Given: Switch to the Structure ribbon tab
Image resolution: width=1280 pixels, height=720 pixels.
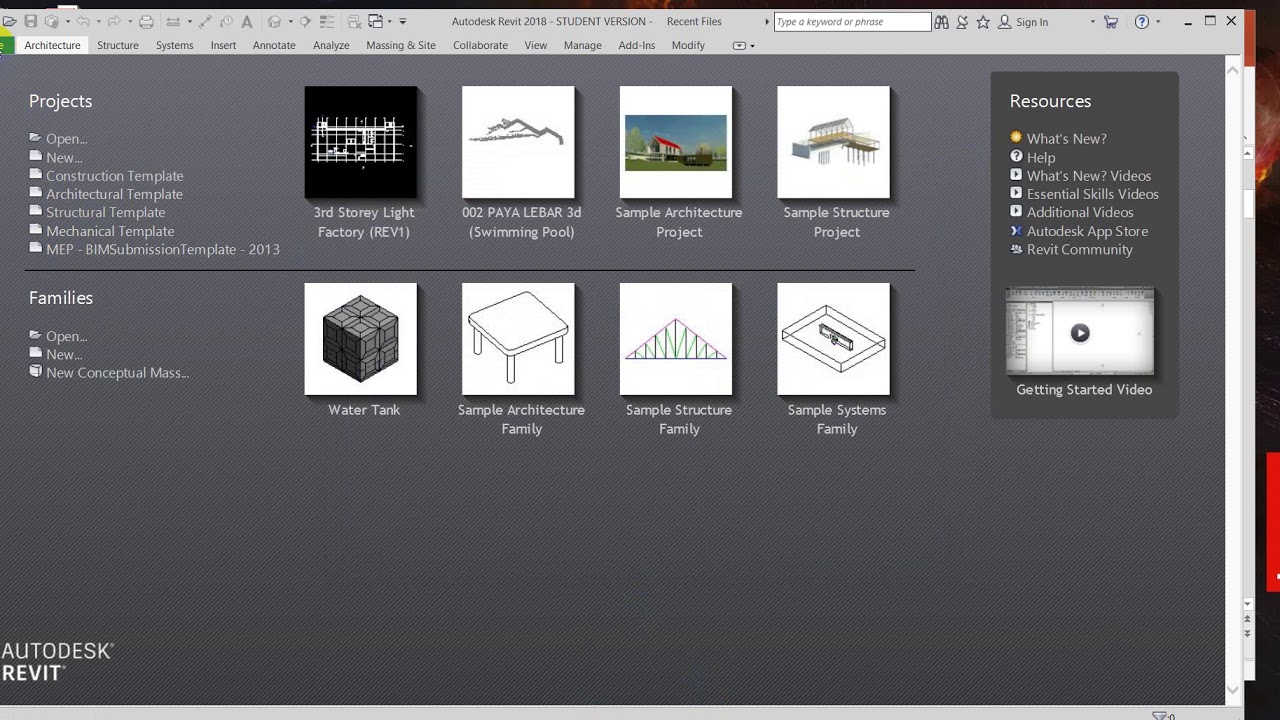Looking at the screenshot, I should pos(118,45).
